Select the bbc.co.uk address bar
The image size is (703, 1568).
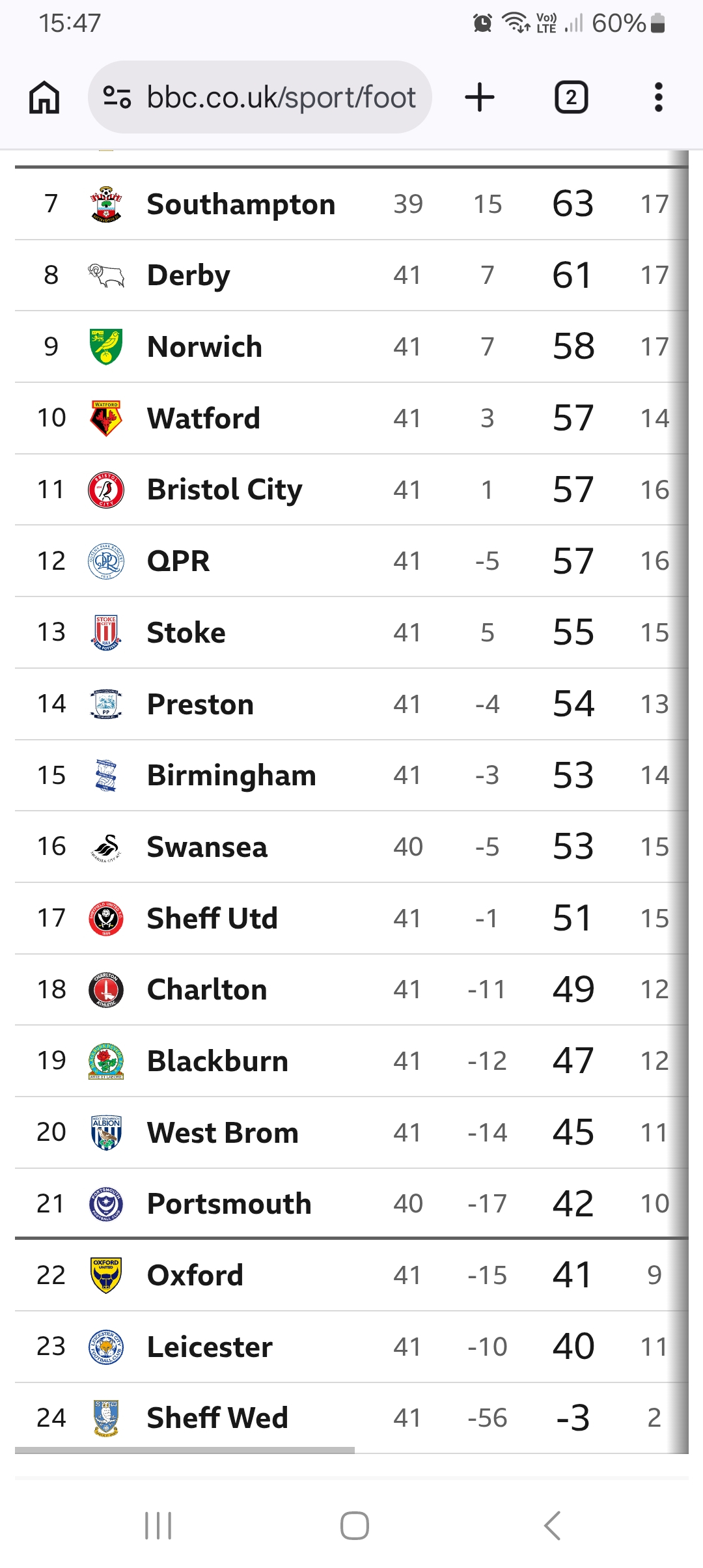pyautogui.click(x=260, y=98)
